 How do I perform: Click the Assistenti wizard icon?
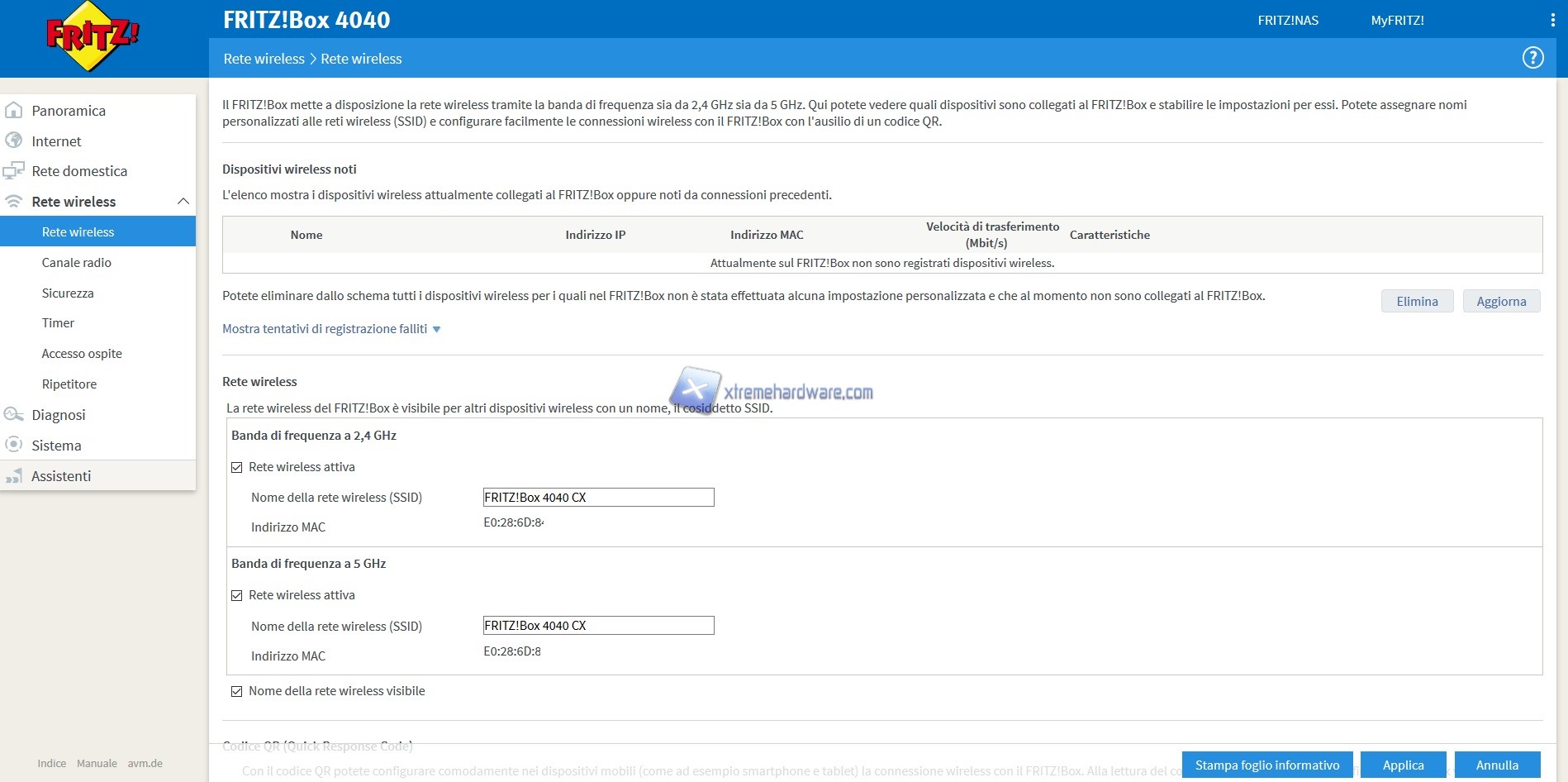pyautogui.click(x=14, y=476)
